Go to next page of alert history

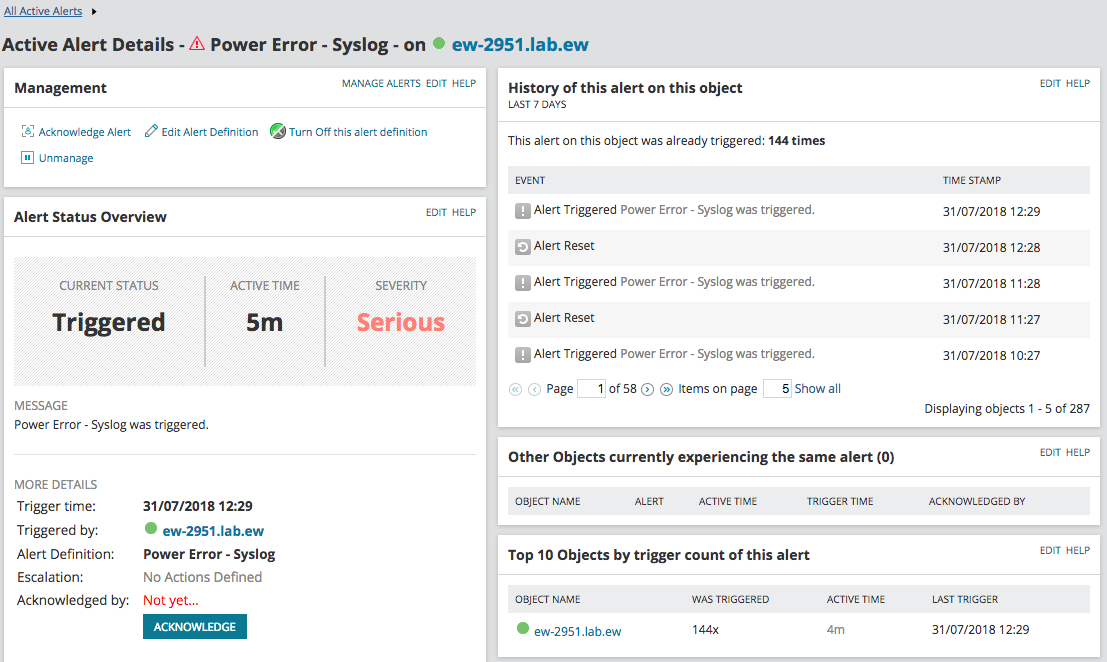647,389
